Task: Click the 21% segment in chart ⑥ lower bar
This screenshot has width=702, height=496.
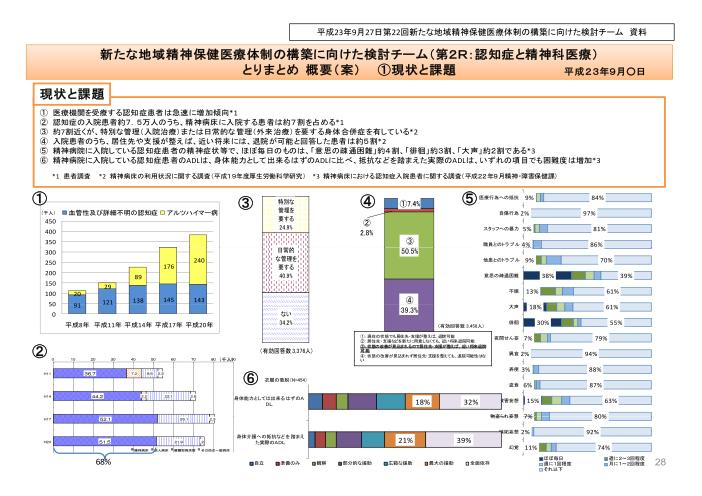Action: 406,440
